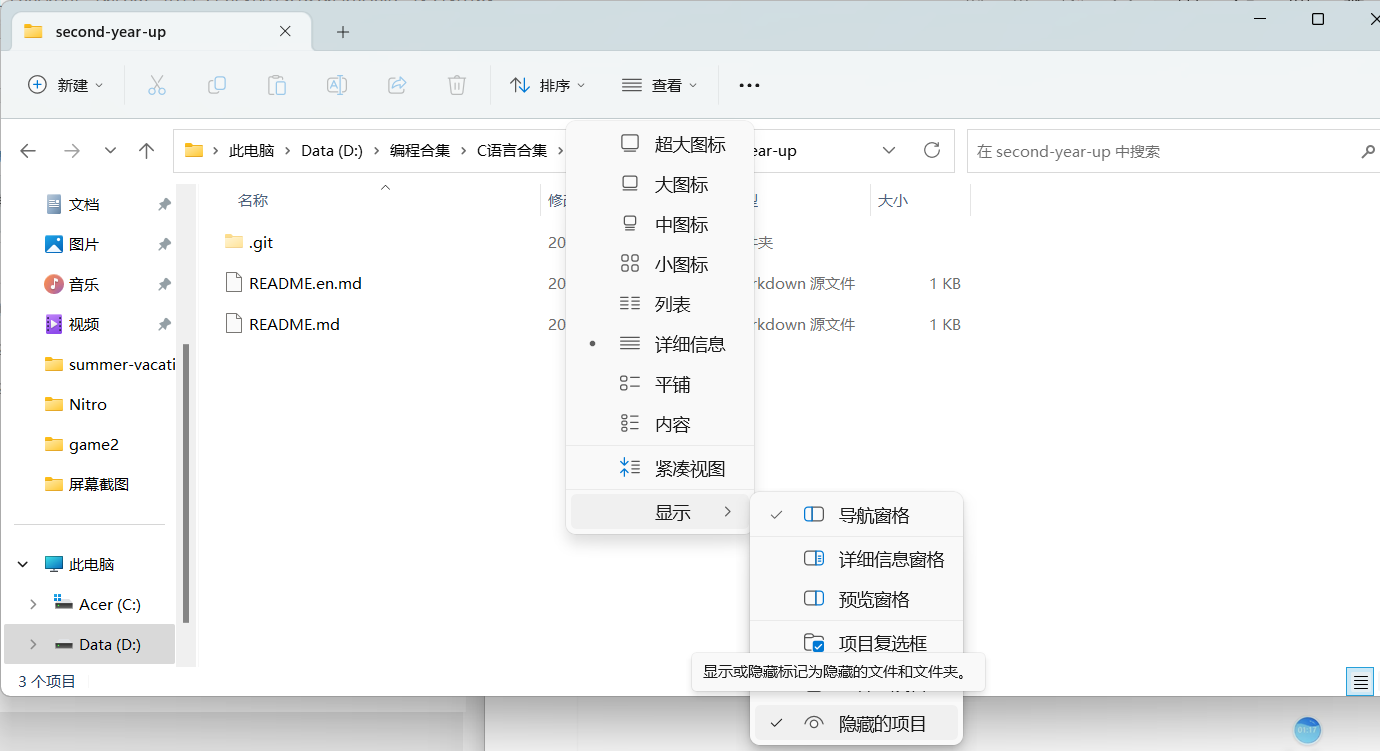Screen dimensions: 1380x751
Task: Click the Rename icon in toolbar
Action: pos(337,85)
